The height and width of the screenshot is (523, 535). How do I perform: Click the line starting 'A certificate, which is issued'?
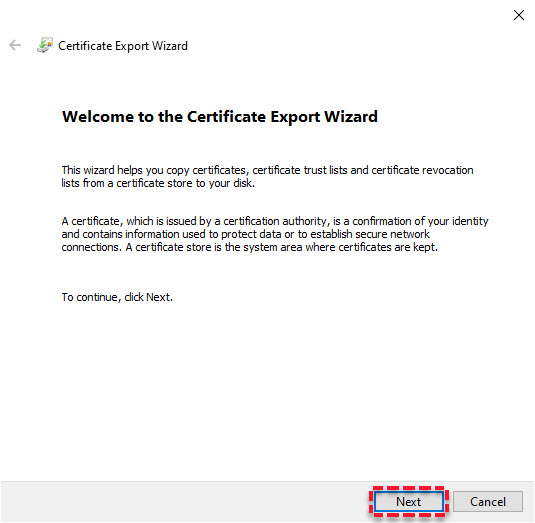tap(275, 221)
